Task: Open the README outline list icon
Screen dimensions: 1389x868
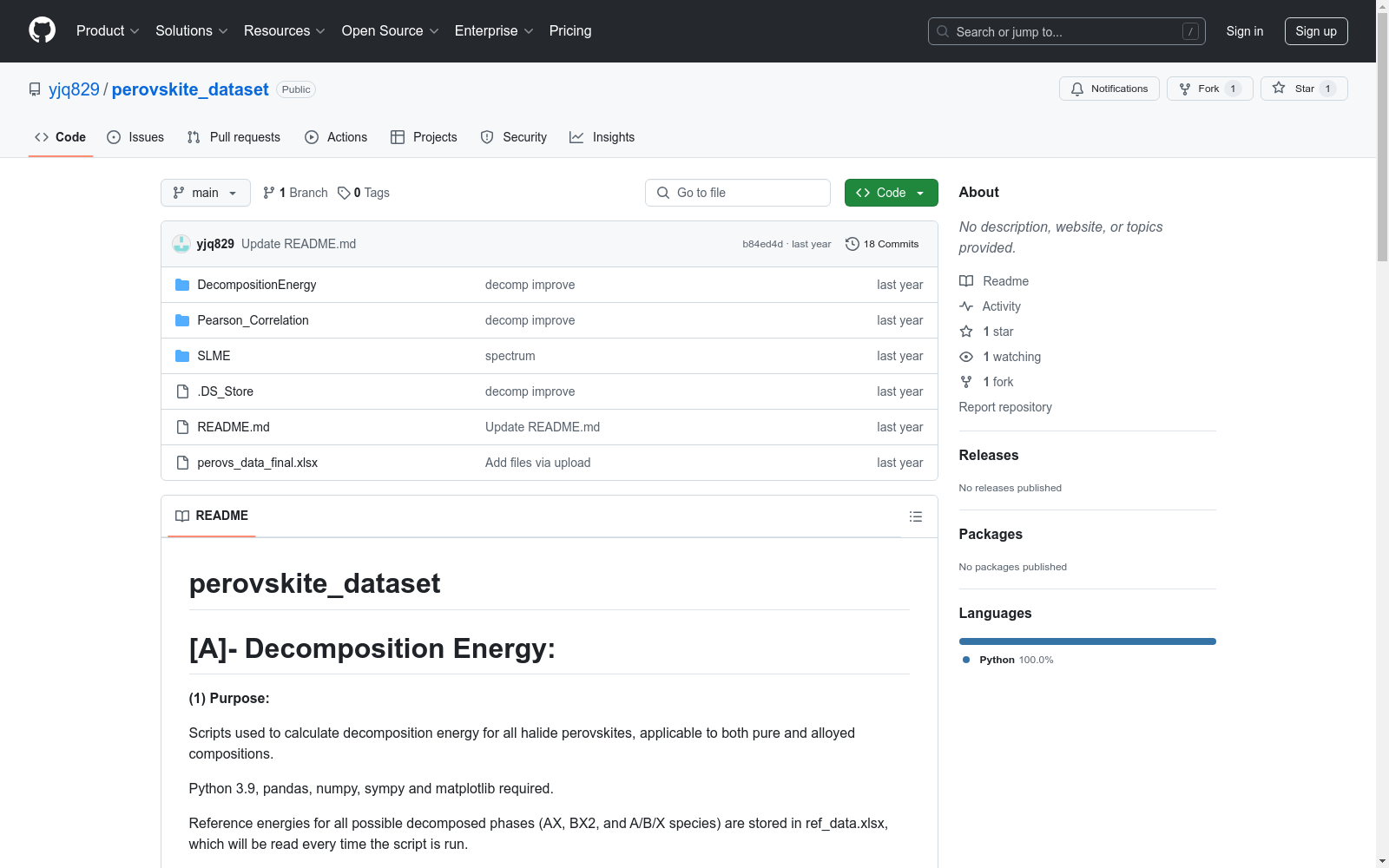Action: tap(915, 516)
